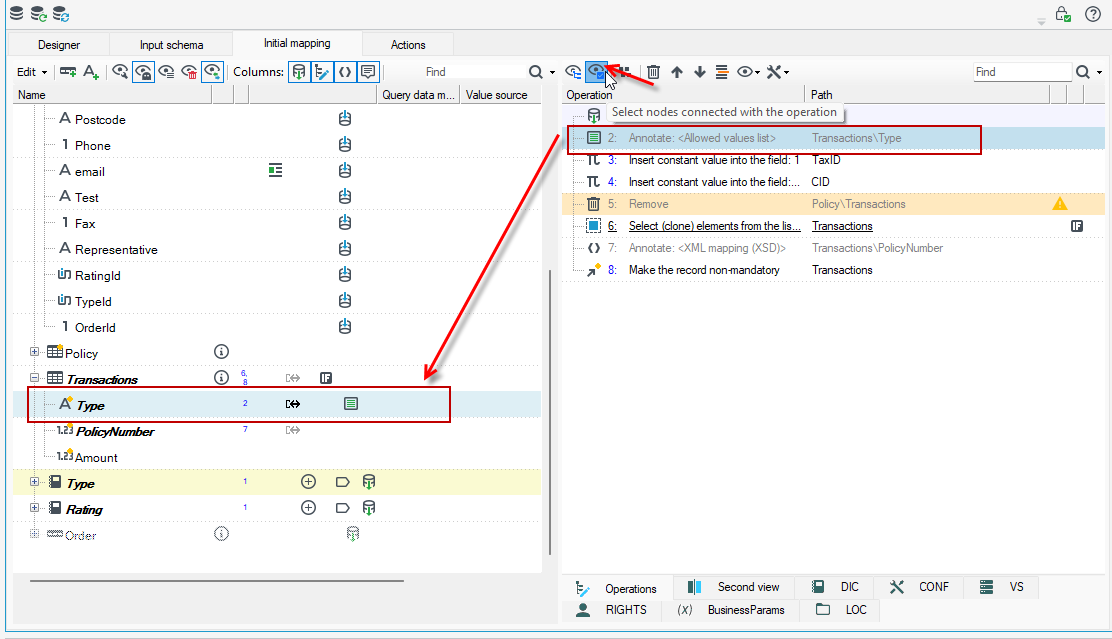The height and width of the screenshot is (639, 1112).
Task: Move the operation up with the up arrow
Action: coord(677,72)
